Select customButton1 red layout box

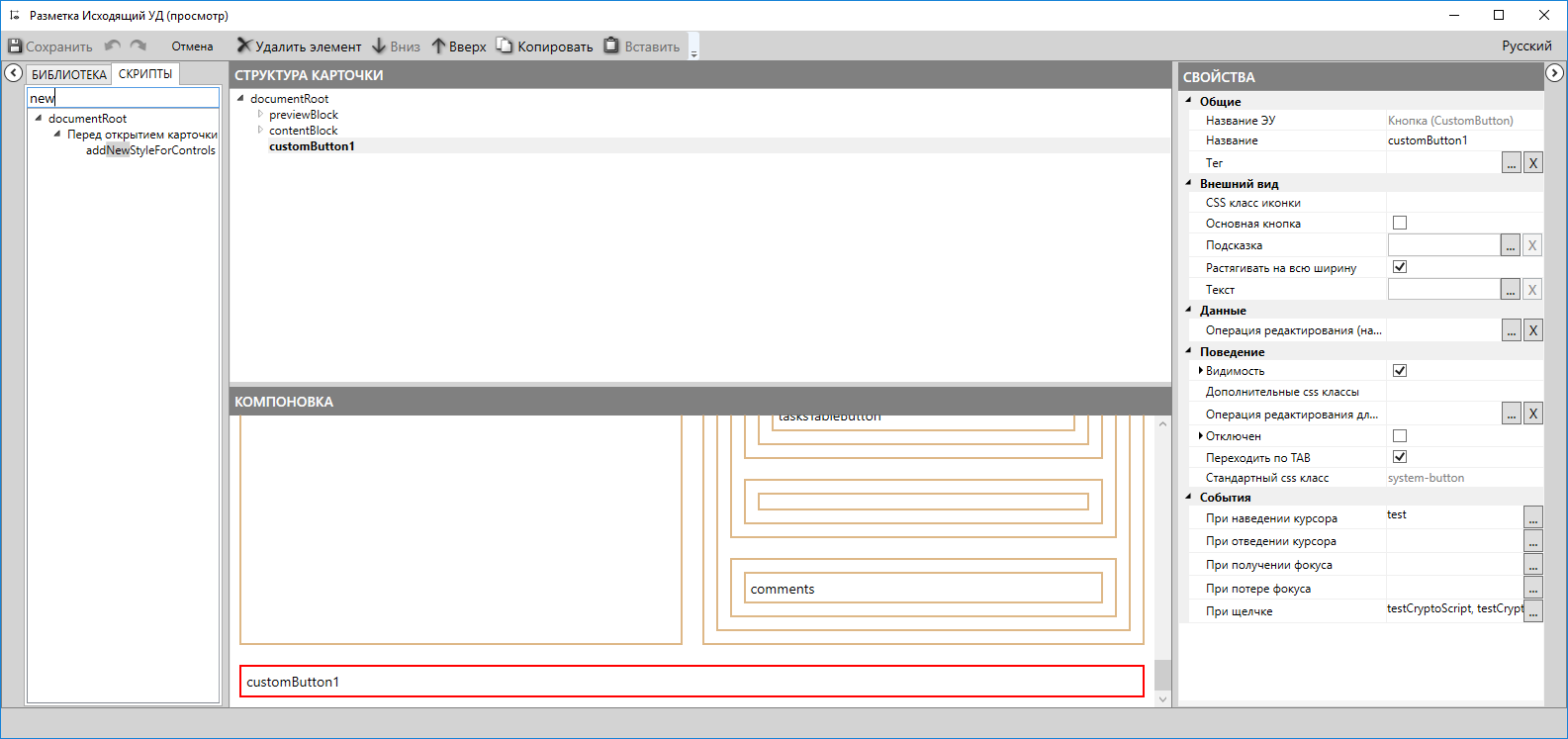pos(692,682)
